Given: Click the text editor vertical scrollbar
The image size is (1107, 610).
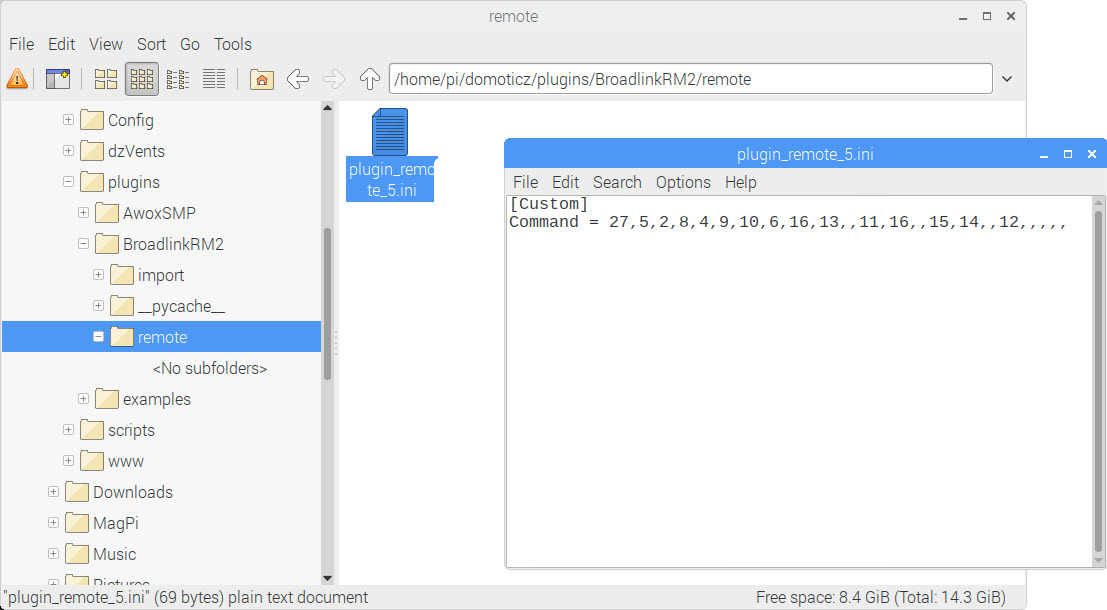Looking at the screenshot, I should tap(1098, 381).
